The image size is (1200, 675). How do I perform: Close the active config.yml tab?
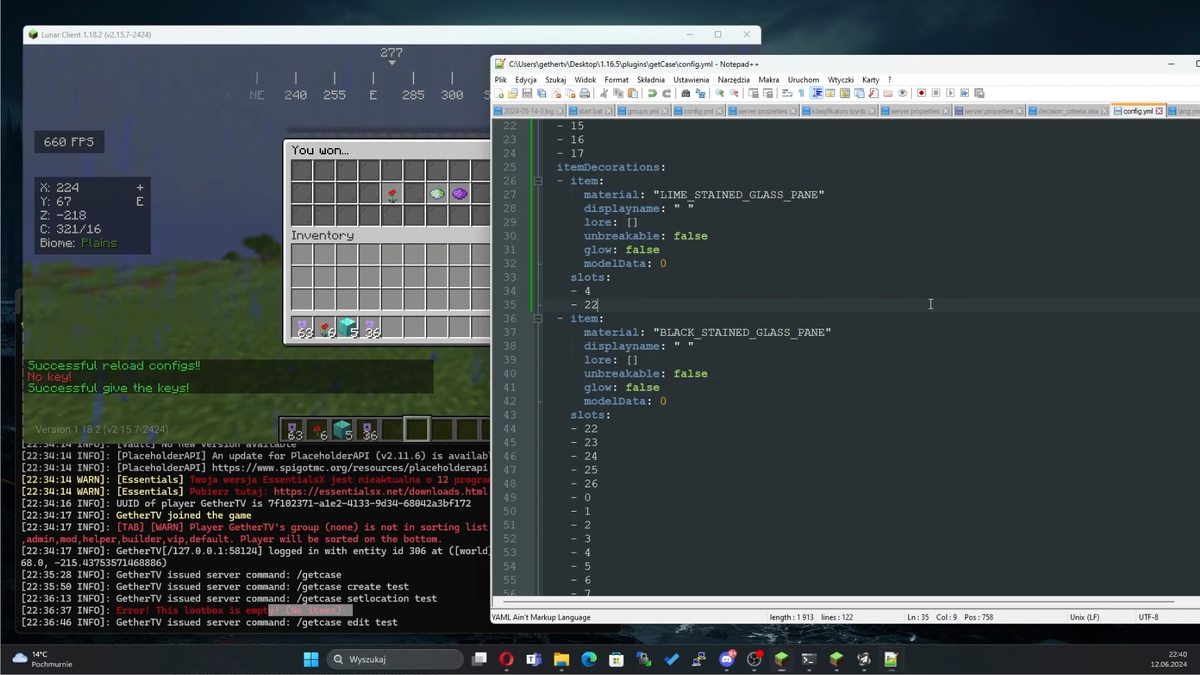pos(1160,111)
